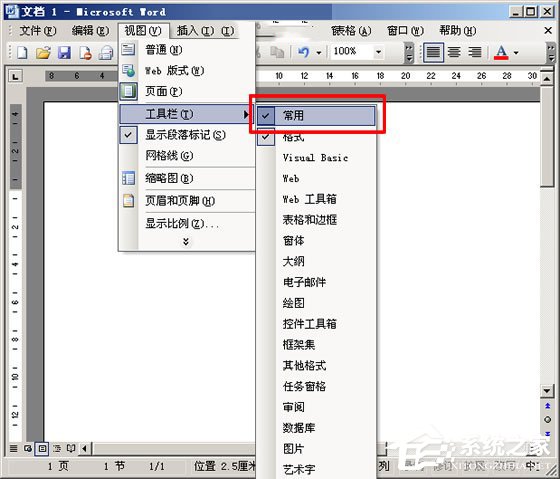Click the Copy icon in the toolbar
The height and width of the screenshot is (479, 560).
(x=277, y=53)
